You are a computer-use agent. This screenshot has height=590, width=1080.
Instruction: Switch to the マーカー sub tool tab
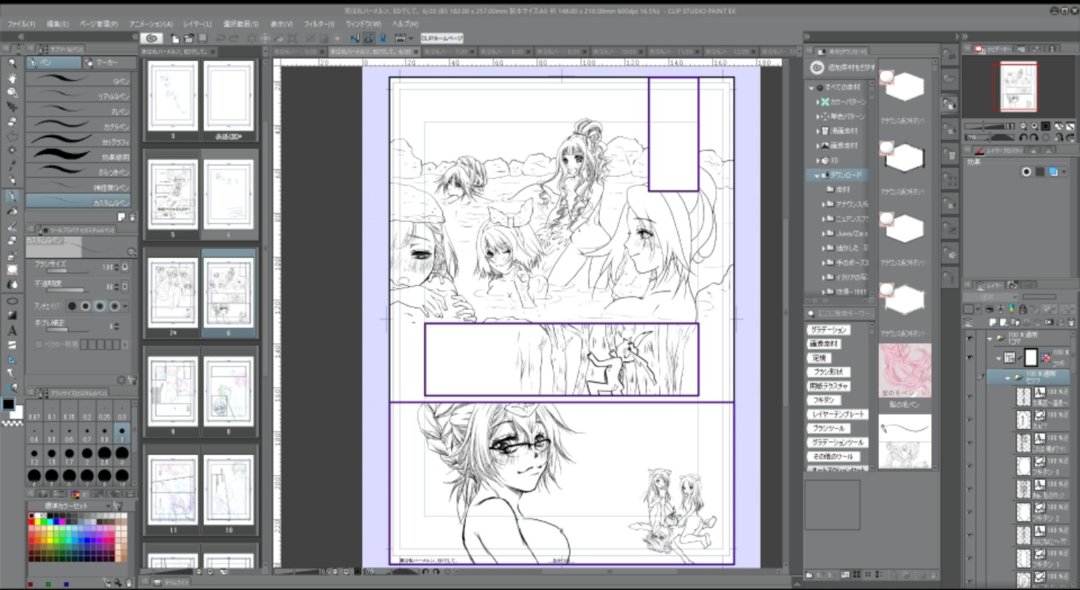click(x=108, y=63)
